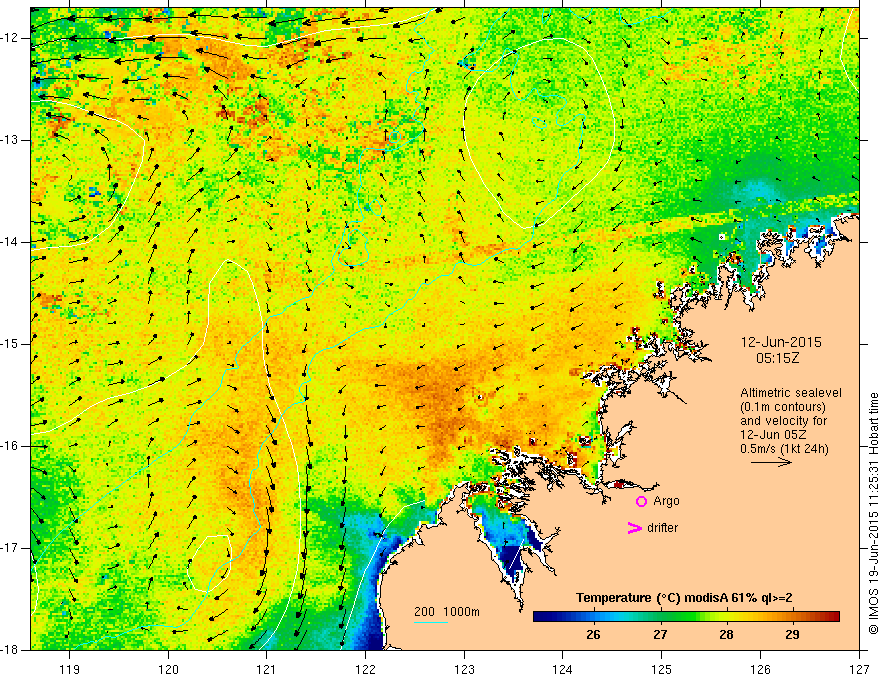Click the 'drifter' legend label
The image size is (880, 680).
[x=662, y=528]
